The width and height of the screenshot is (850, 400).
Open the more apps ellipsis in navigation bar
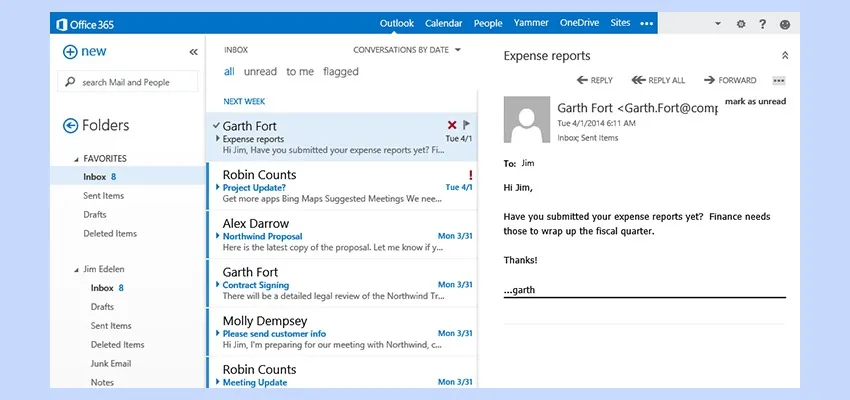pyautogui.click(x=646, y=24)
